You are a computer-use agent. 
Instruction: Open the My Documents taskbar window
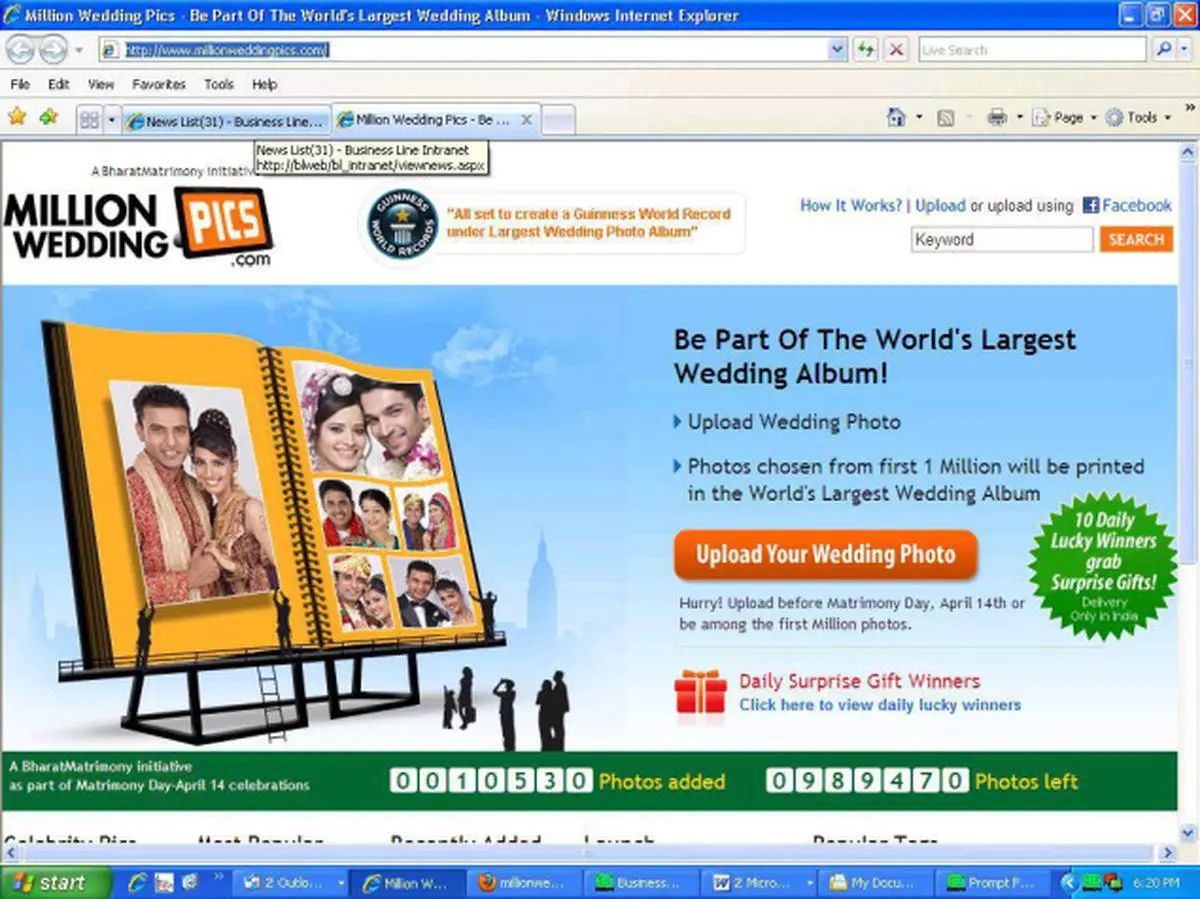coord(876,883)
